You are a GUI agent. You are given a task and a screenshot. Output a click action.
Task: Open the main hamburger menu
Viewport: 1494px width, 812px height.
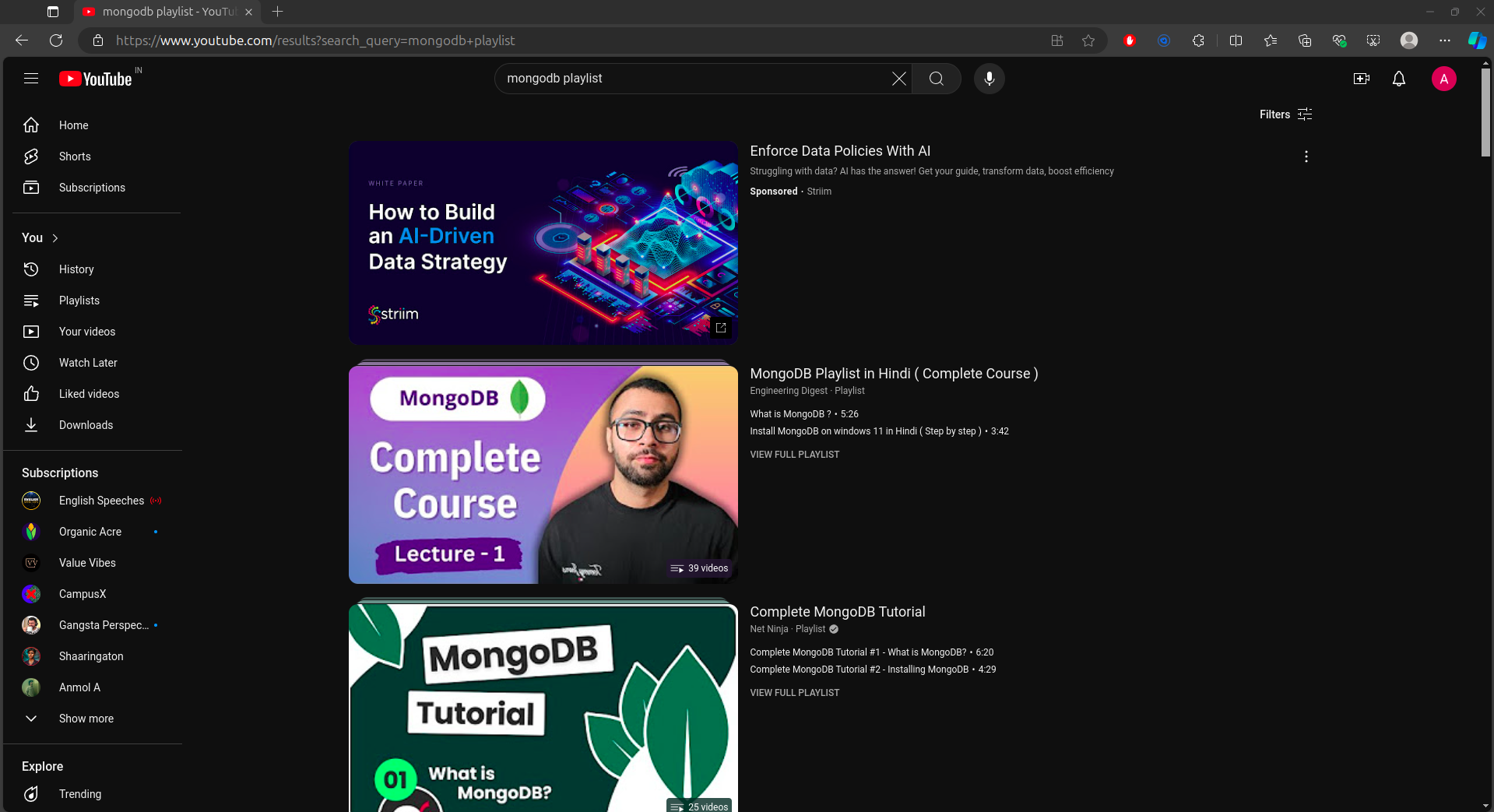coord(30,78)
